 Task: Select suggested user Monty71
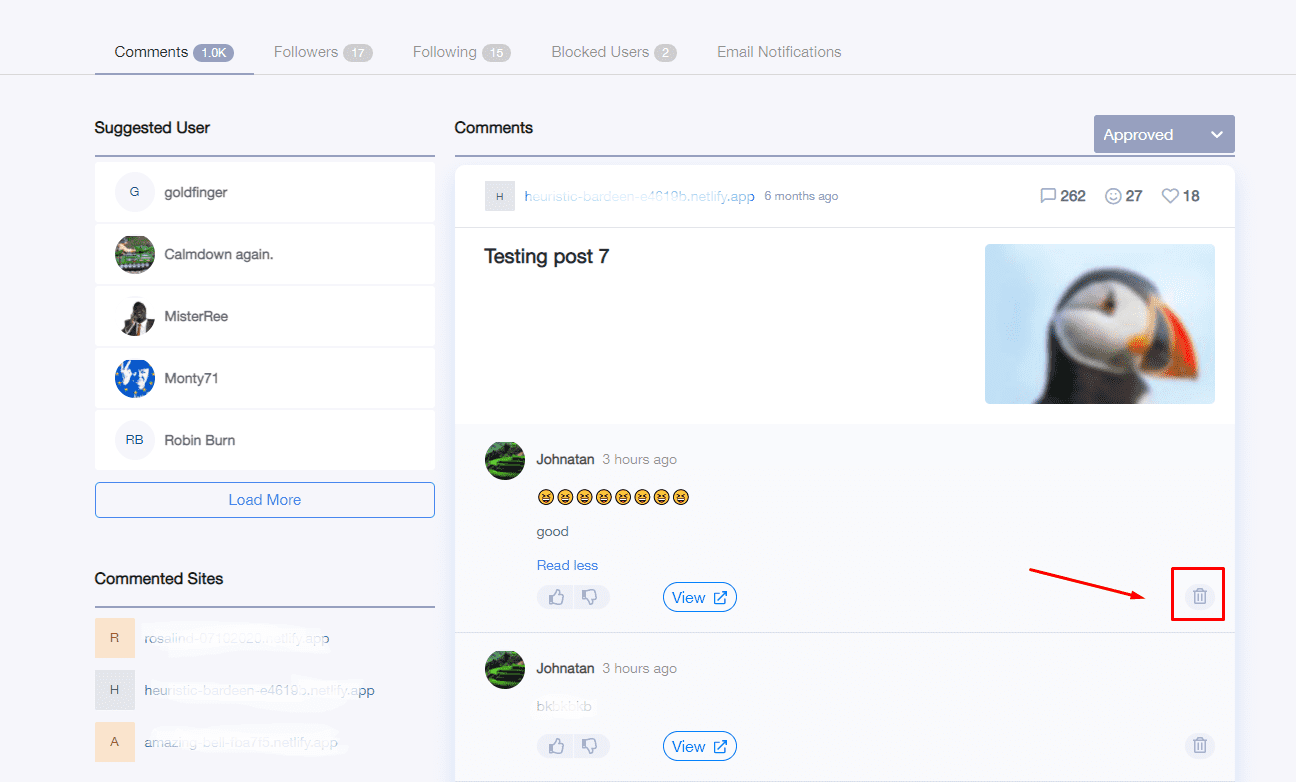[265, 378]
